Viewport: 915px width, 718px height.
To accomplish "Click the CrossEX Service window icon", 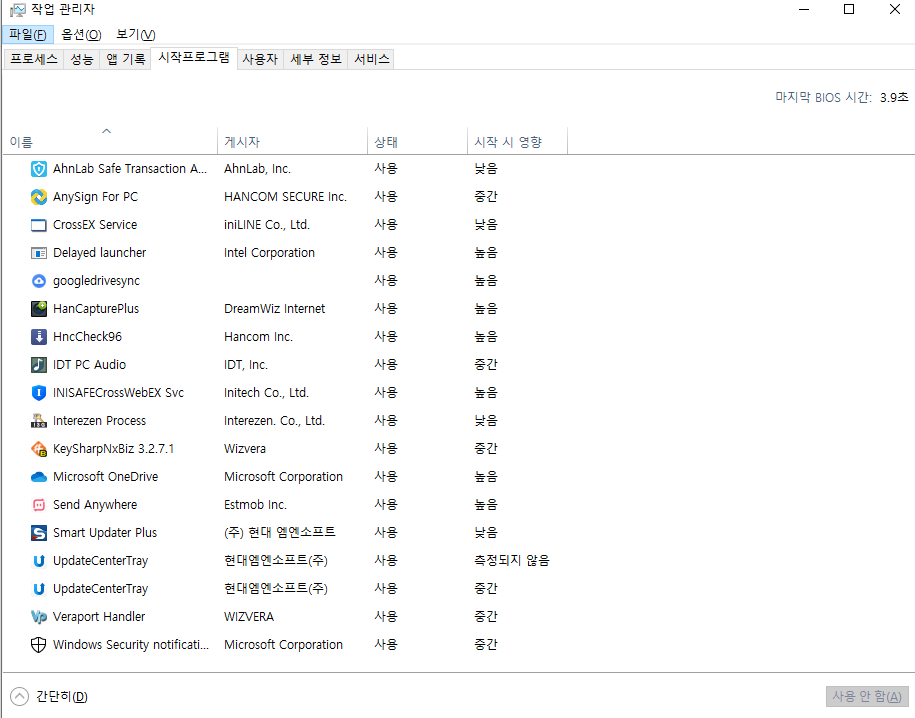I will (x=39, y=225).
